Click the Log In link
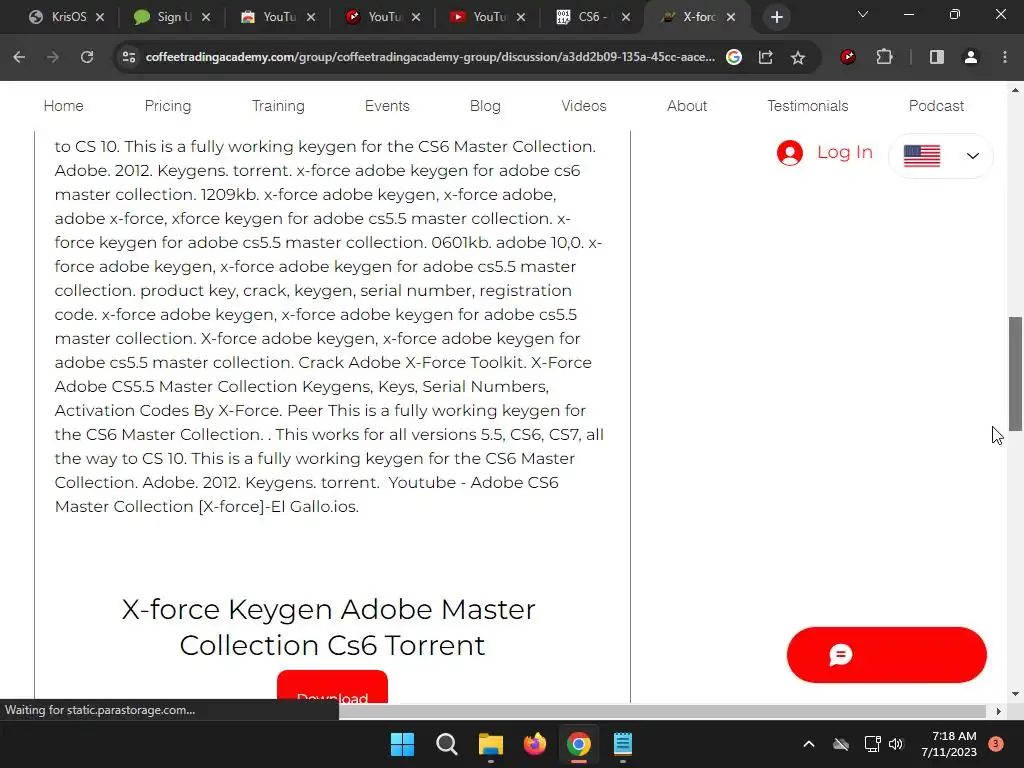Screen dimensions: 1024x768 pos(845,152)
